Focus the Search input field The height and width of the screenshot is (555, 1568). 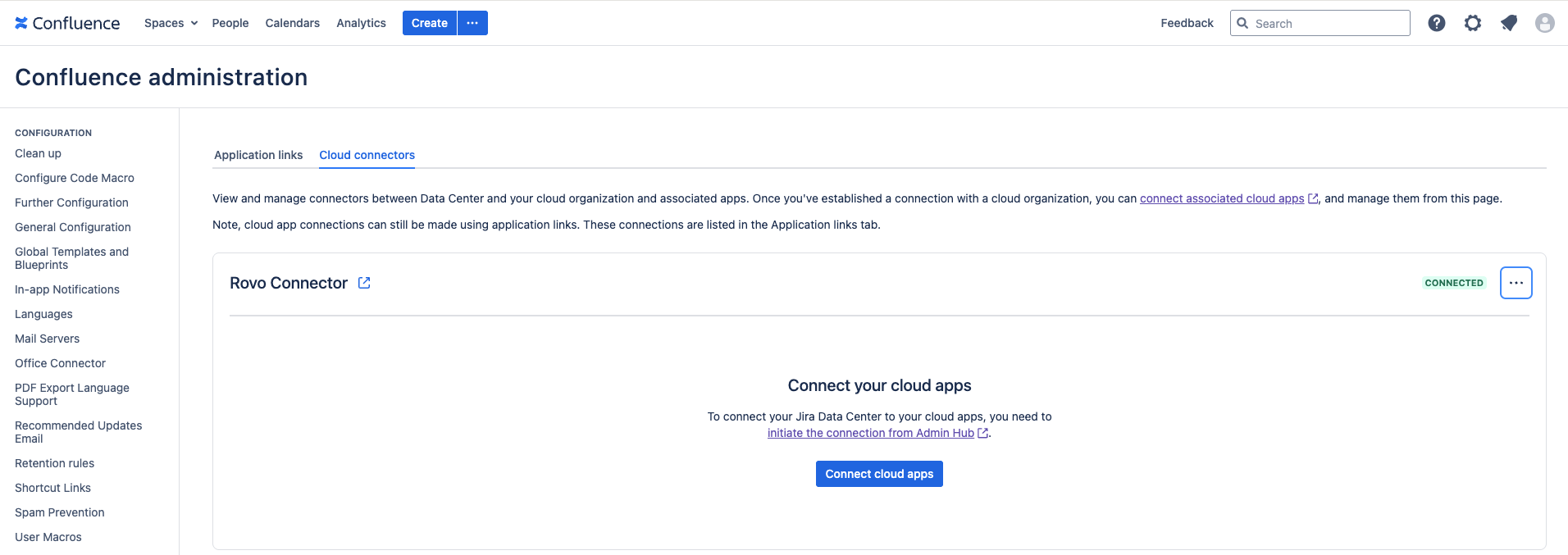pyautogui.click(x=1320, y=23)
